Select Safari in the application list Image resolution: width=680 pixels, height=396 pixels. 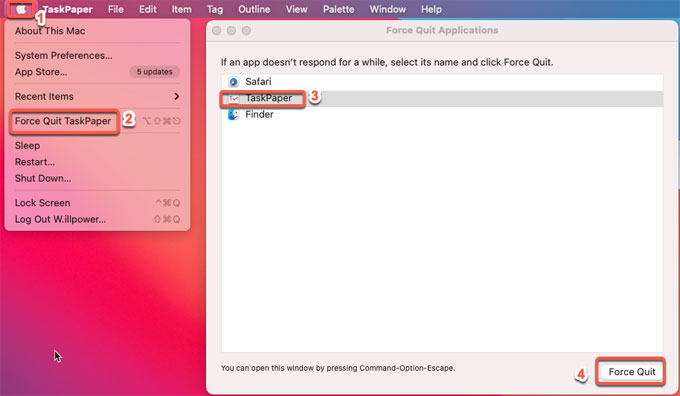pyautogui.click(x=442, y=82)
